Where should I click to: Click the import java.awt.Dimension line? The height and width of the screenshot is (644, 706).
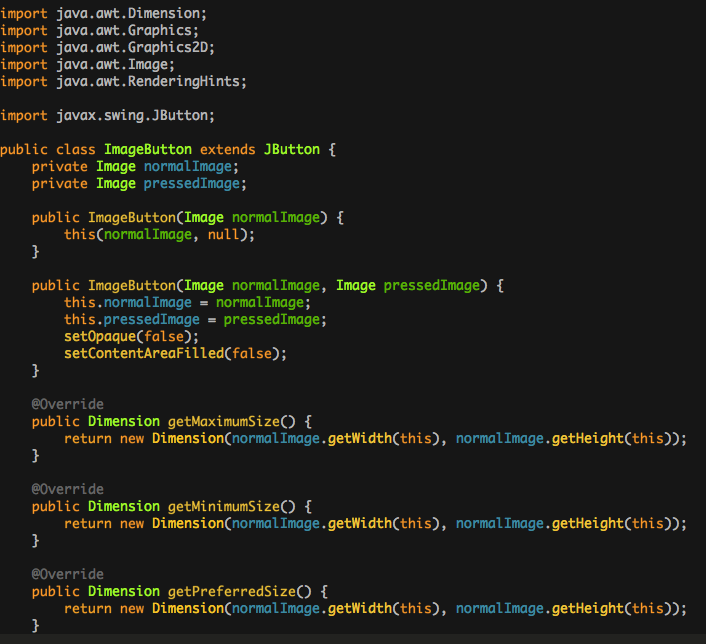[103, 14]
